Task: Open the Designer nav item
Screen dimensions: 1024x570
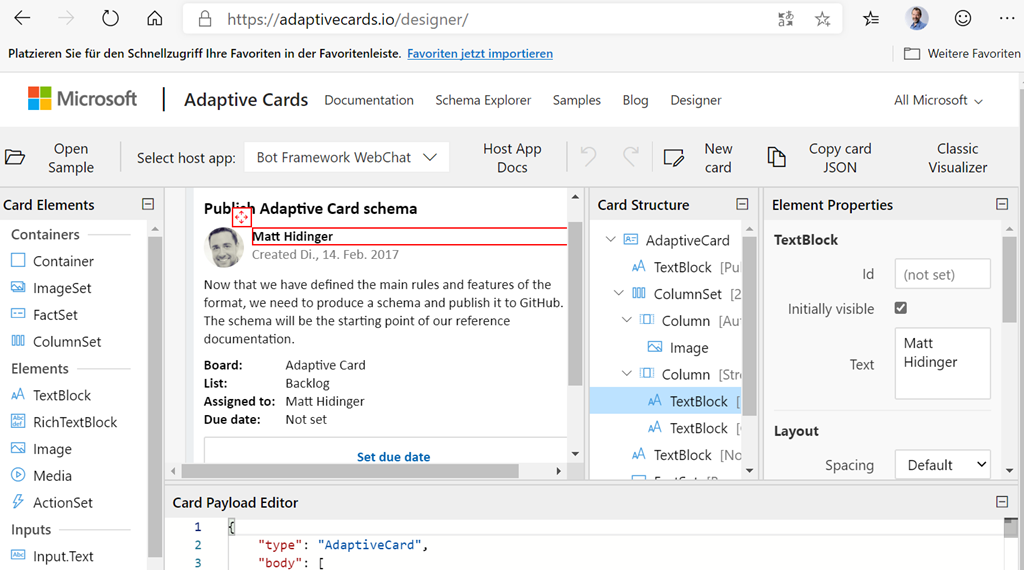Action: 696,100
